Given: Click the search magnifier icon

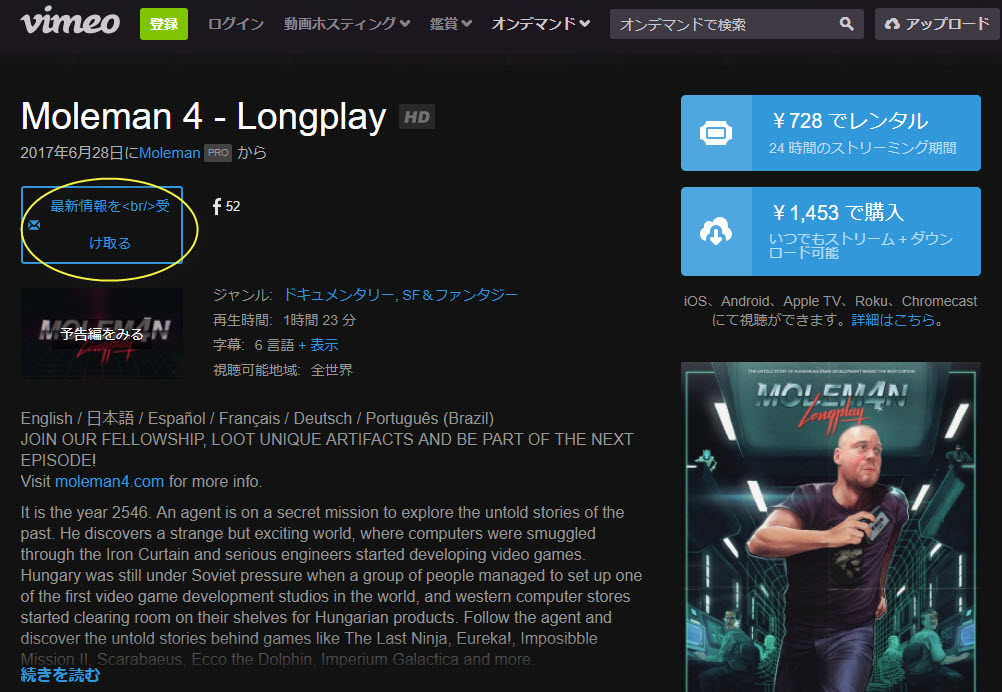Looking at the screenshot, I should (x=846, y=24).
